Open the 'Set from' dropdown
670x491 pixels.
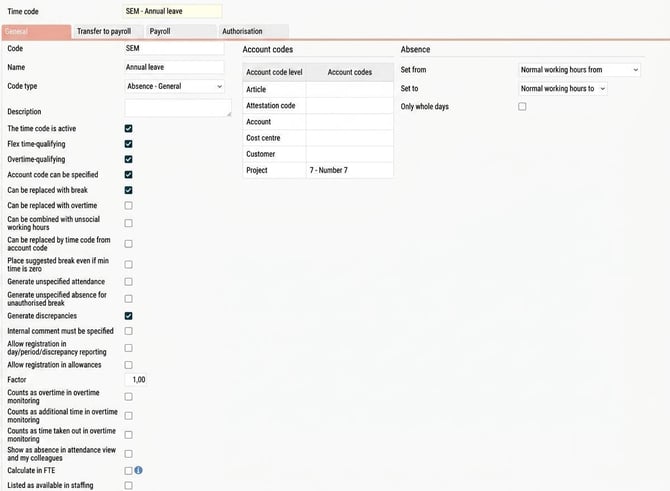579,70
